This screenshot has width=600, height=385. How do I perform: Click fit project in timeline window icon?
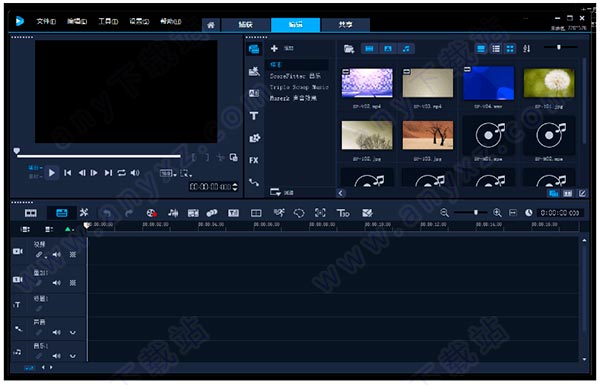(x=513, y=213)
